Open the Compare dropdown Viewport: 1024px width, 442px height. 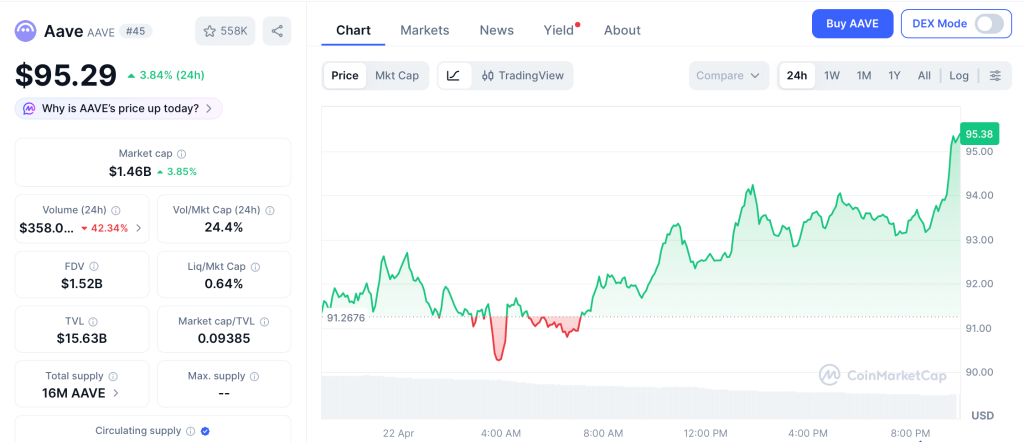pos(729,76)
